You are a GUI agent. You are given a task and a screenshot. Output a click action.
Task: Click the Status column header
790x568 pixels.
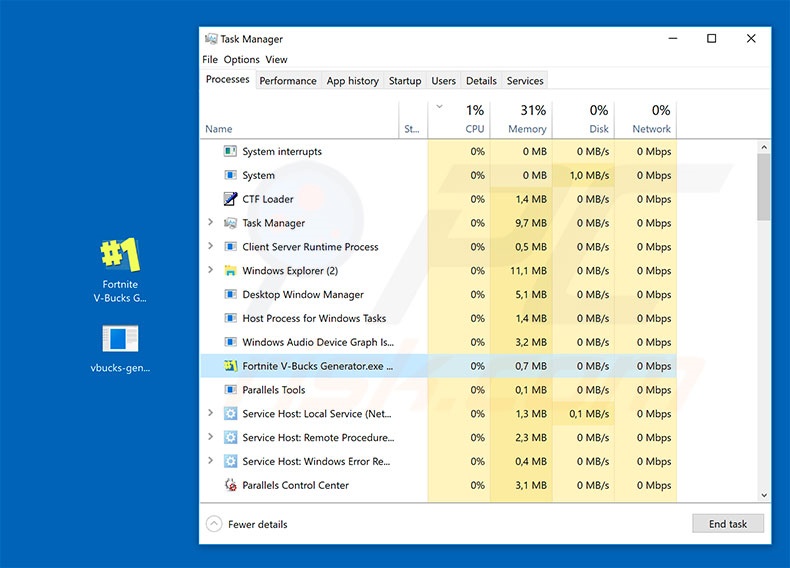(413, 120)
